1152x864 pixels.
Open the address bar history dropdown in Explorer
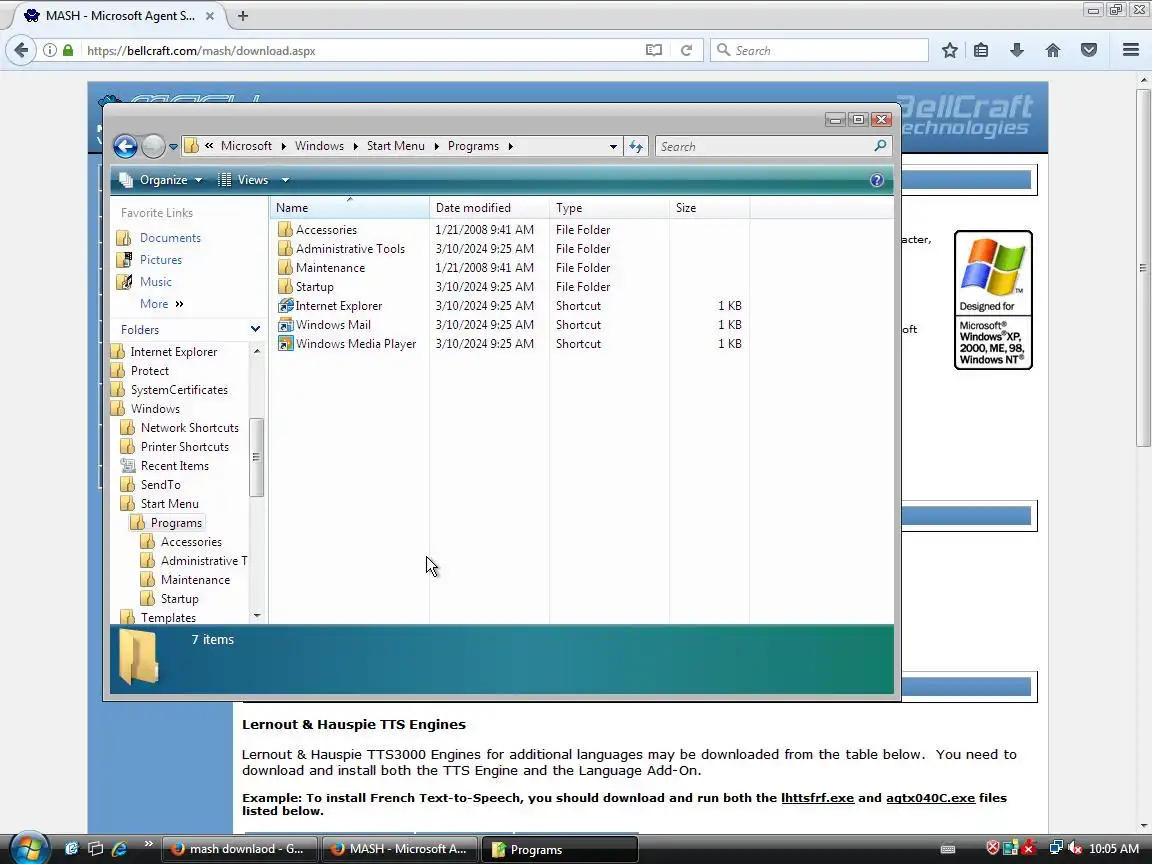pyautogui.click(x=613, y=146)
